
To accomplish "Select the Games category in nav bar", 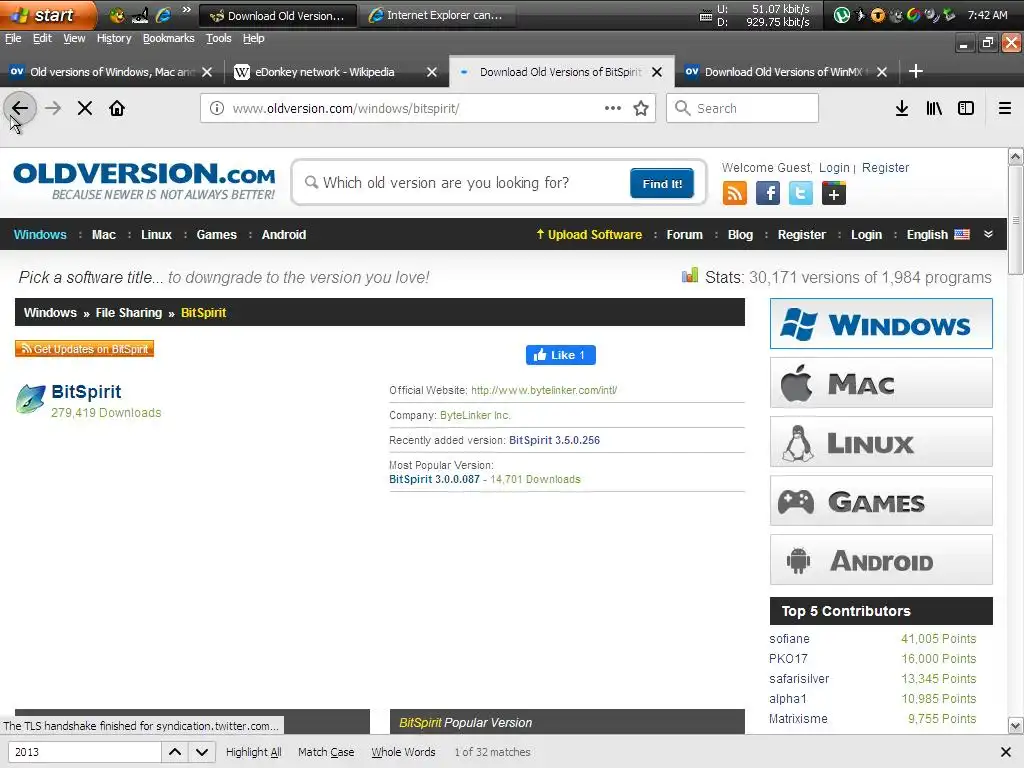I will point(216,234).
